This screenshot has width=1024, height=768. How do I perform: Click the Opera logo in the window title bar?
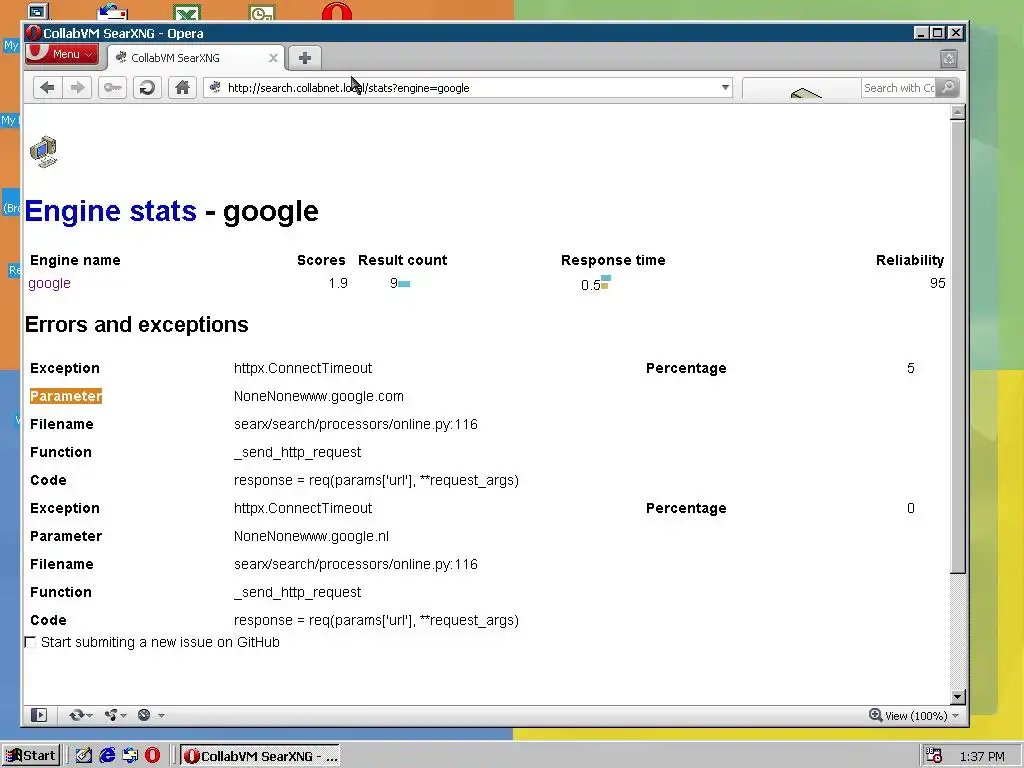33,33
